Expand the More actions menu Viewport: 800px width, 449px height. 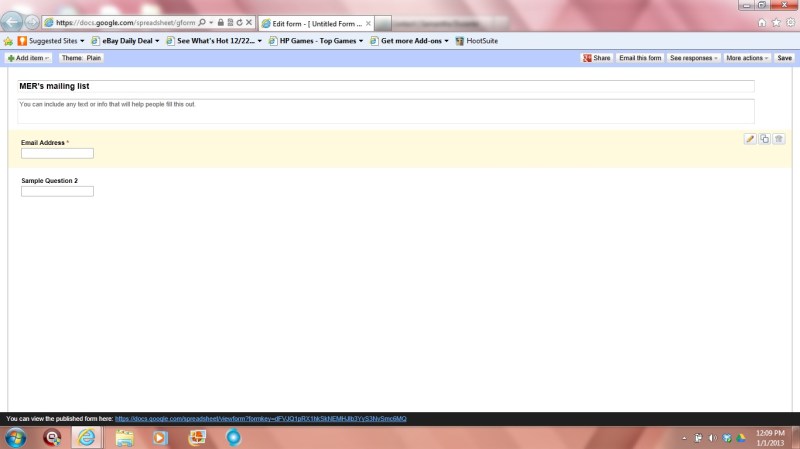(747, 58)
